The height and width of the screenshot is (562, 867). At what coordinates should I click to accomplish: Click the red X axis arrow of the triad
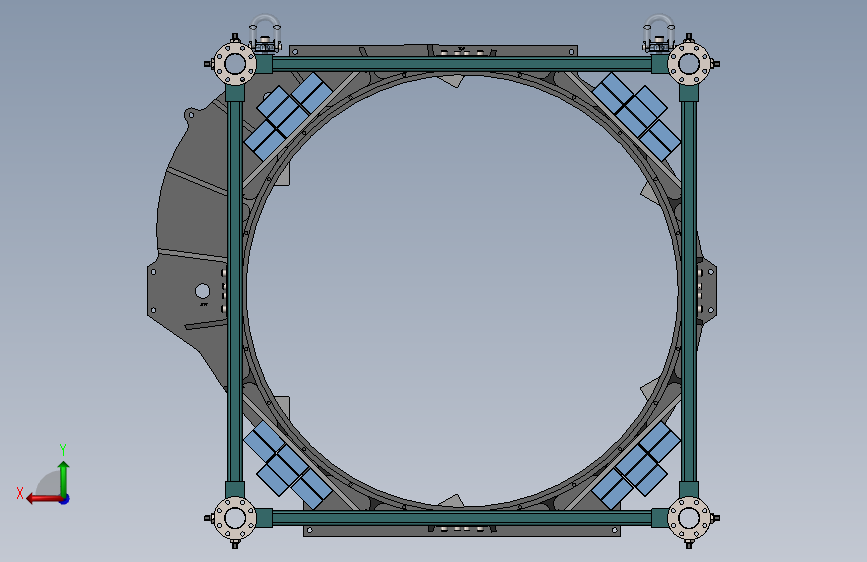pos(43,499)
